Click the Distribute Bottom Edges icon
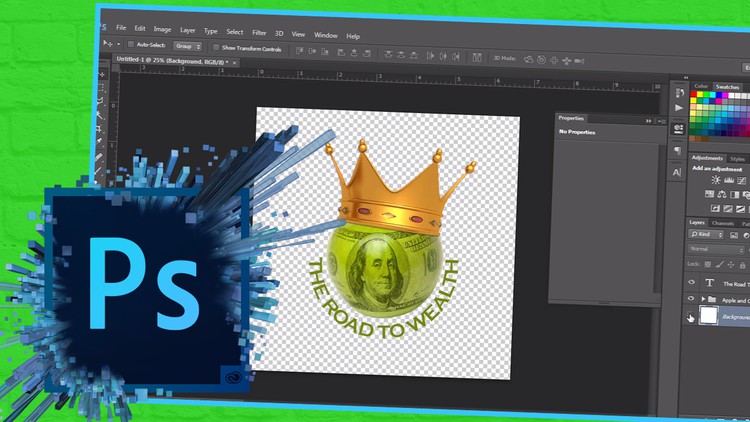750x422 pixels. pyautogui.click(x=414, y=55)
